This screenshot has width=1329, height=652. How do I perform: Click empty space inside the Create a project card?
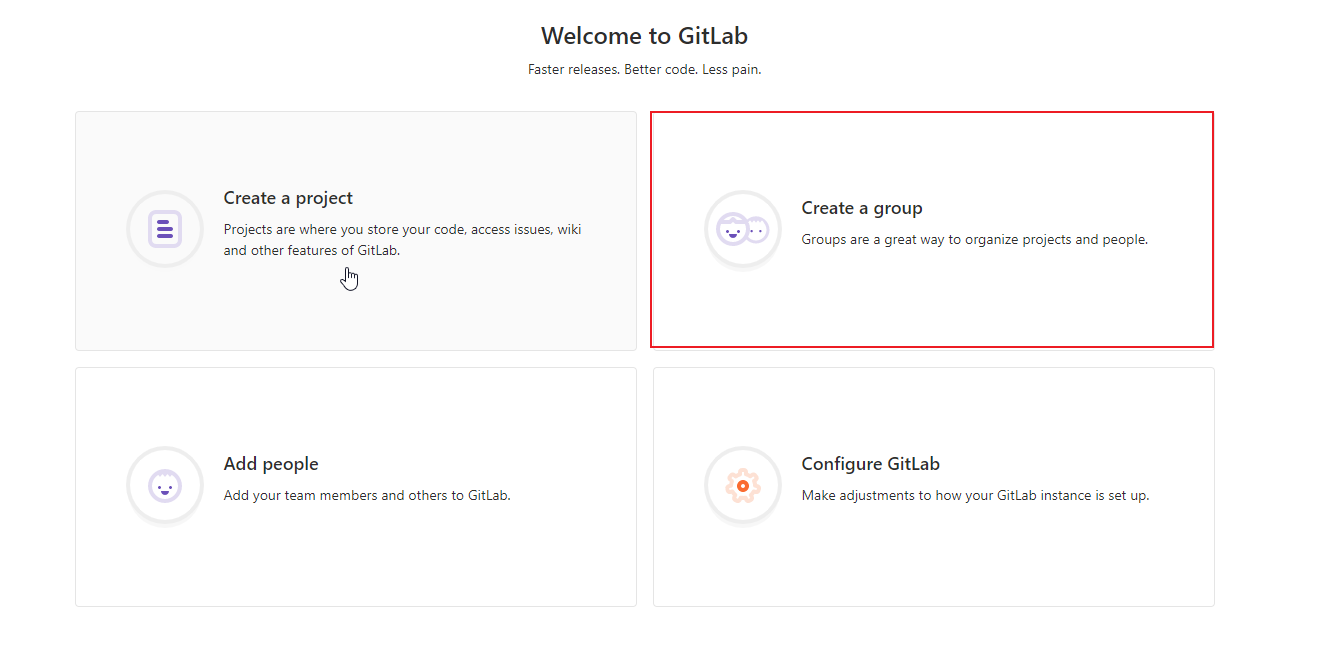coord(355,310)
